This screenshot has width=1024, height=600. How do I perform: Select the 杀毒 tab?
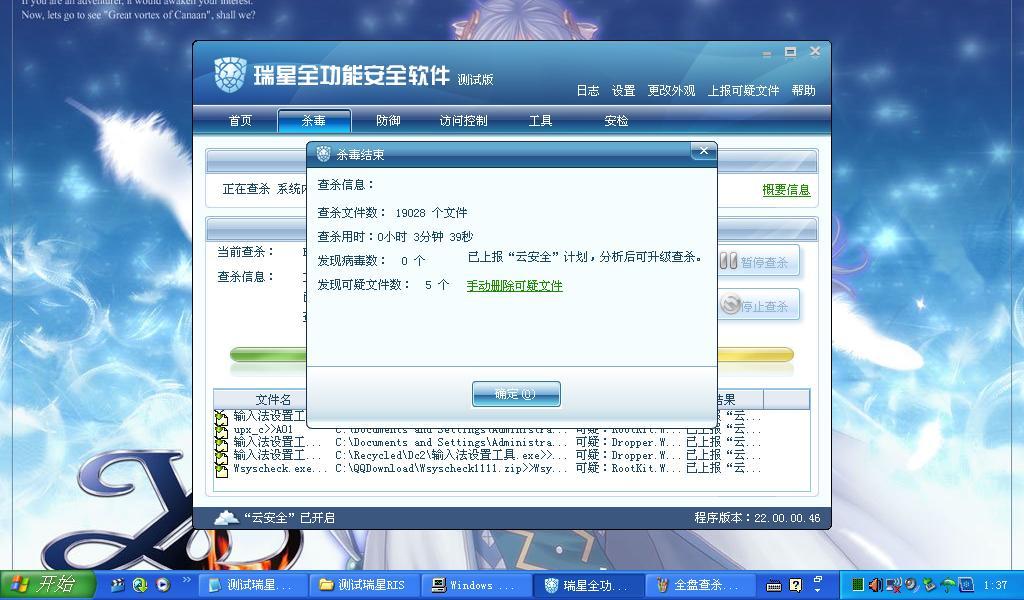(314, 121)
